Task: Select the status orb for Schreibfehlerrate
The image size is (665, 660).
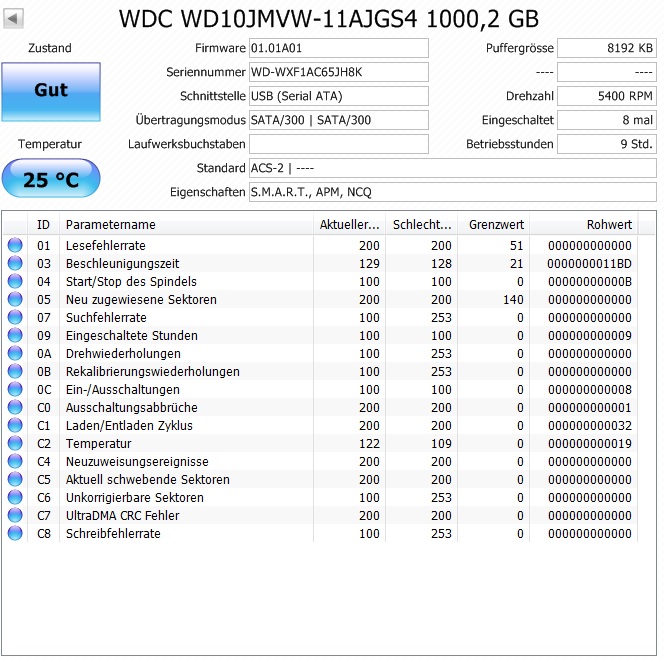Action: pyautogui.click(x=15, y=533)
